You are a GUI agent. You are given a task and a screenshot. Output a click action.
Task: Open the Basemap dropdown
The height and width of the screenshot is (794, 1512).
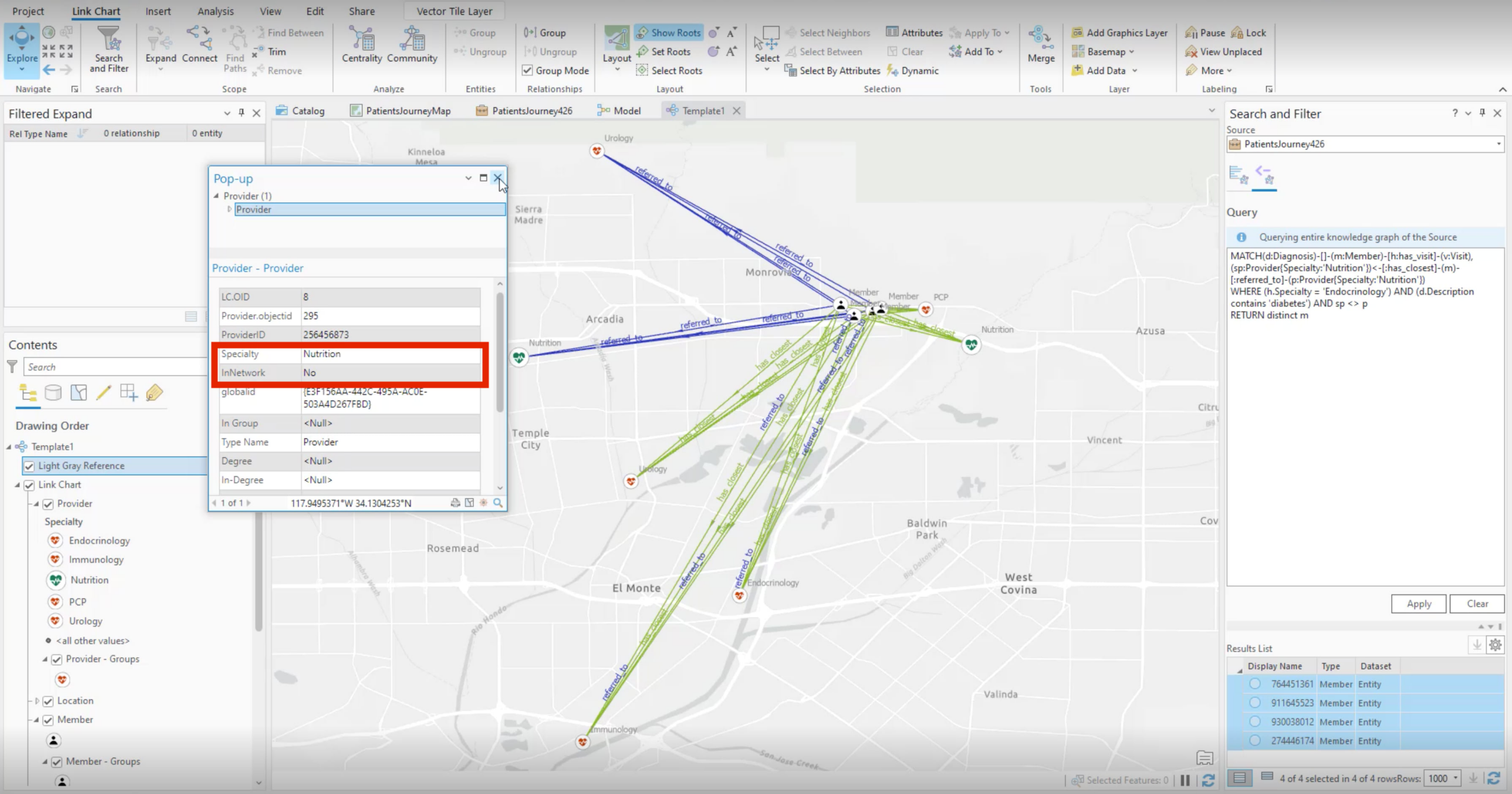click(x=1132, y=51)
